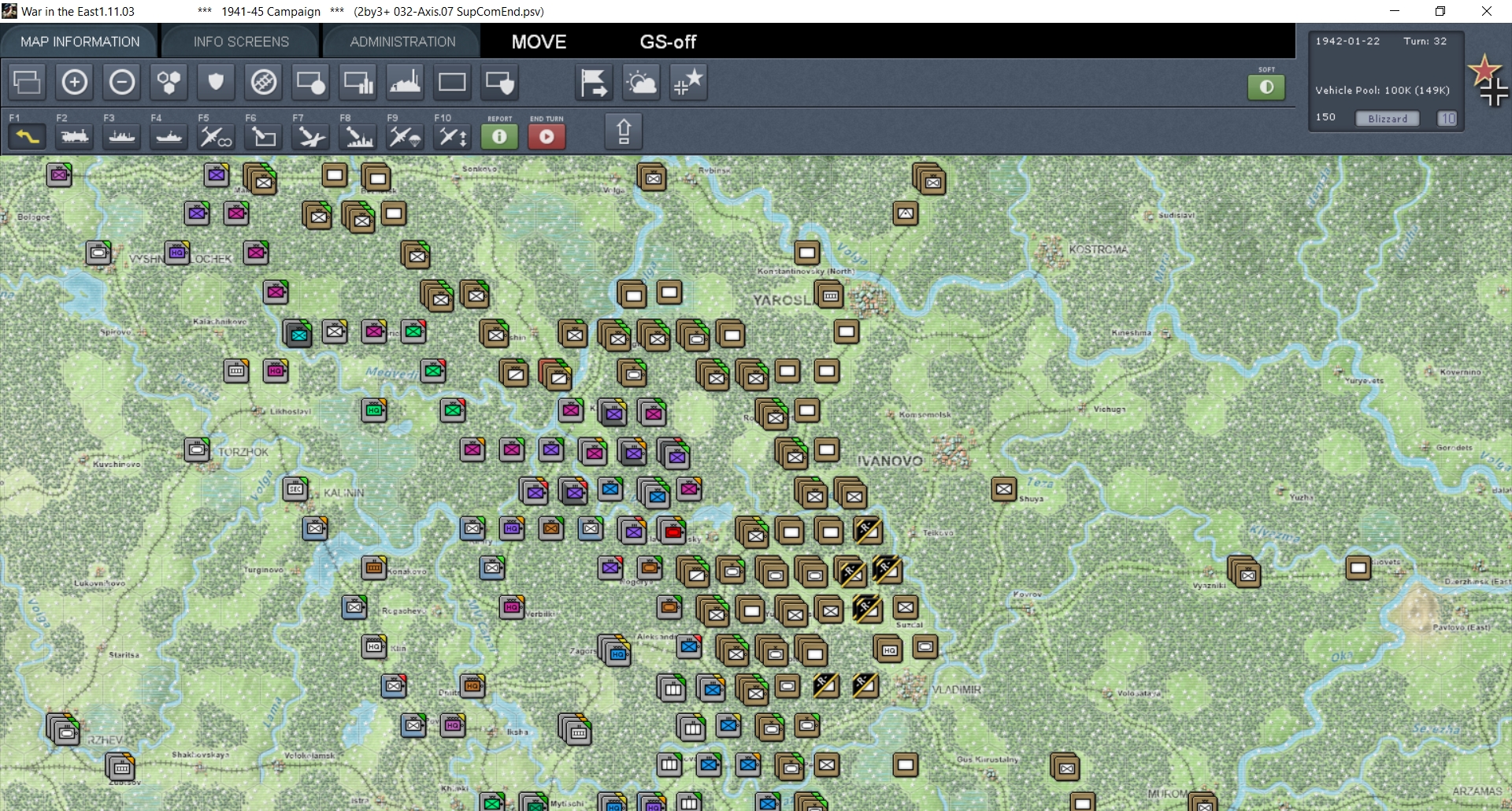The image size is (1512, 811).
Task: Click the red star and cross emblem
Action: point(1488,80)
